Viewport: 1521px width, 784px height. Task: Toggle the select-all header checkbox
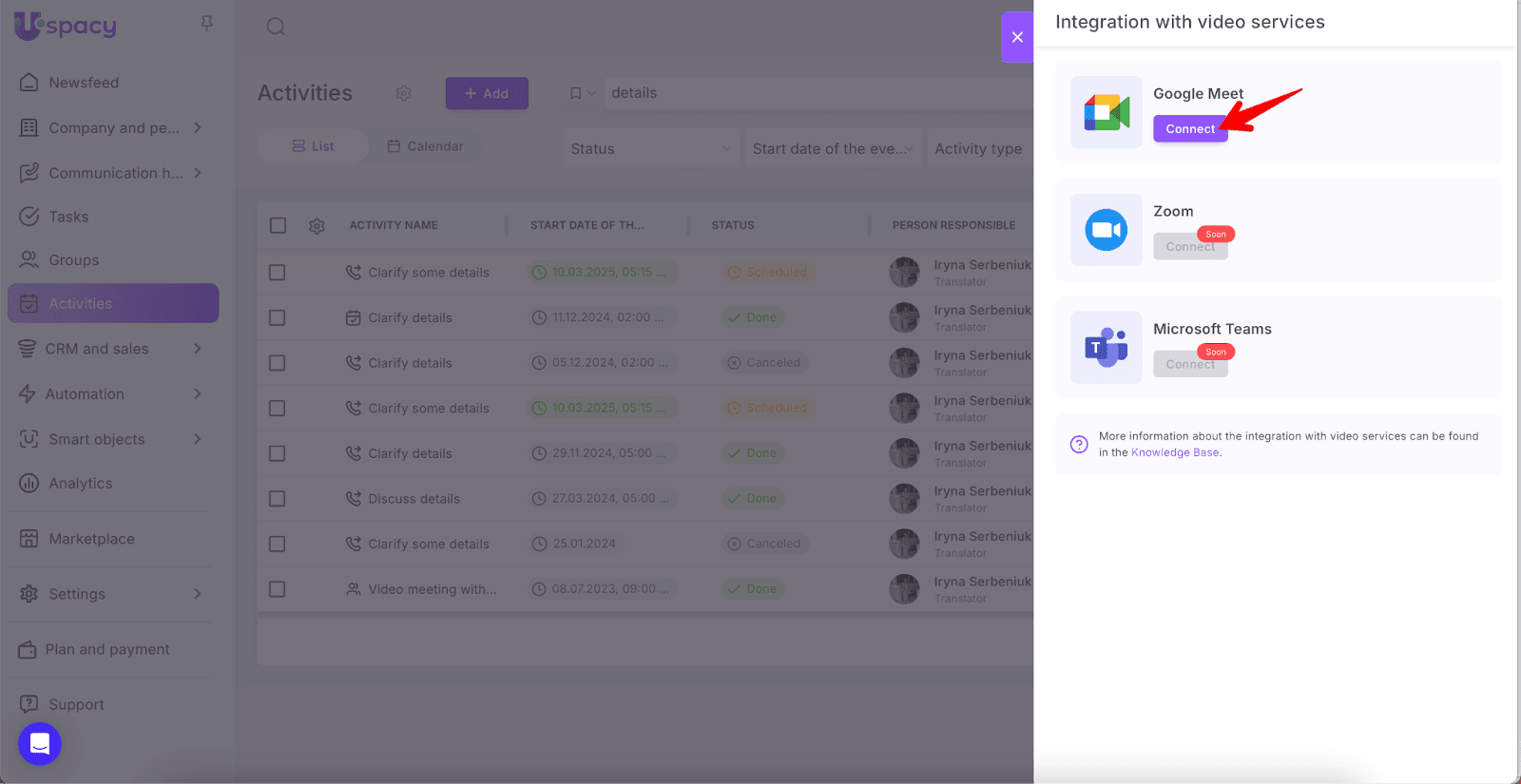tap(278, 225)
